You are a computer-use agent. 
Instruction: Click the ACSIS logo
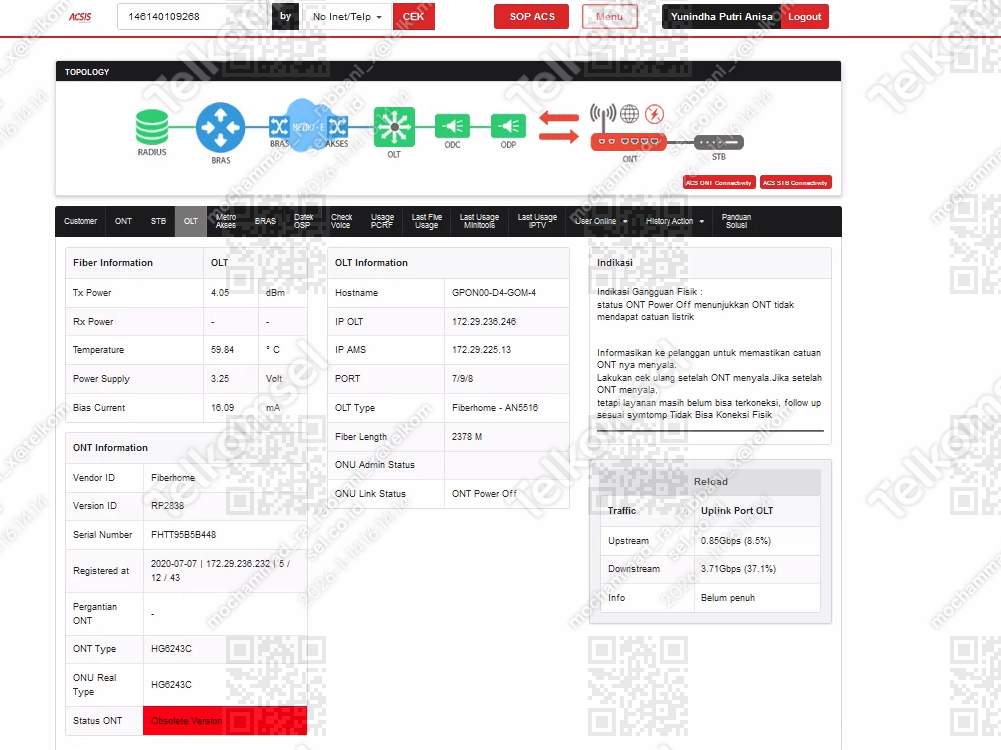[80, 17]
